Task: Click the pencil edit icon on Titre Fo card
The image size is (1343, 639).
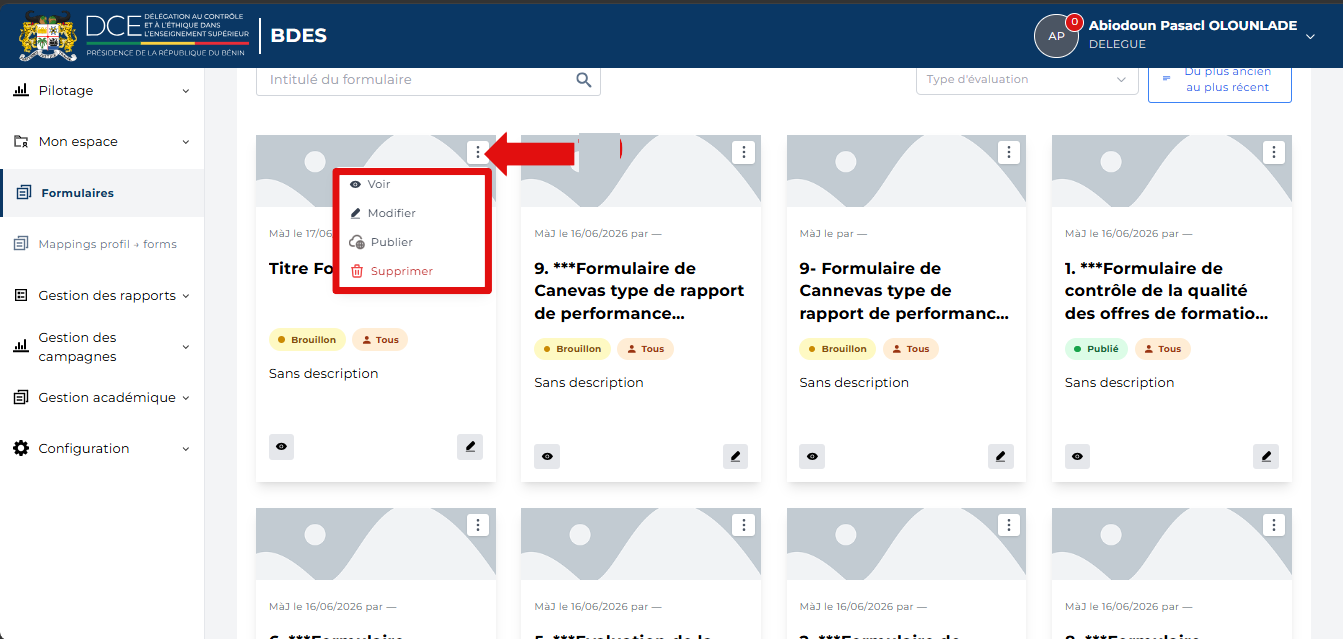Action: pyautogui.click(x=470, y=447)
